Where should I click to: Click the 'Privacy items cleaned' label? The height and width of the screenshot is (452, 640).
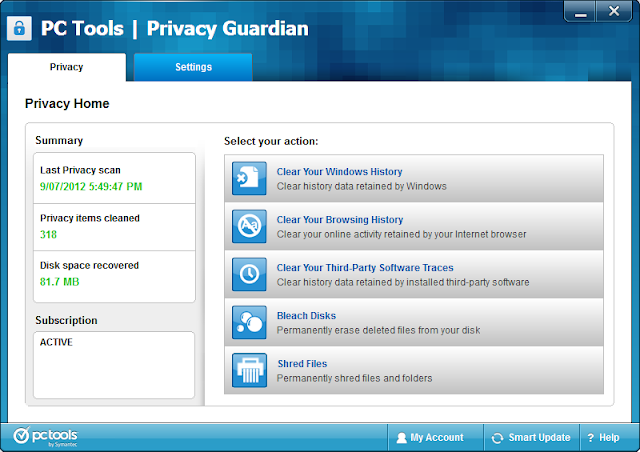(x=90, y=218)
